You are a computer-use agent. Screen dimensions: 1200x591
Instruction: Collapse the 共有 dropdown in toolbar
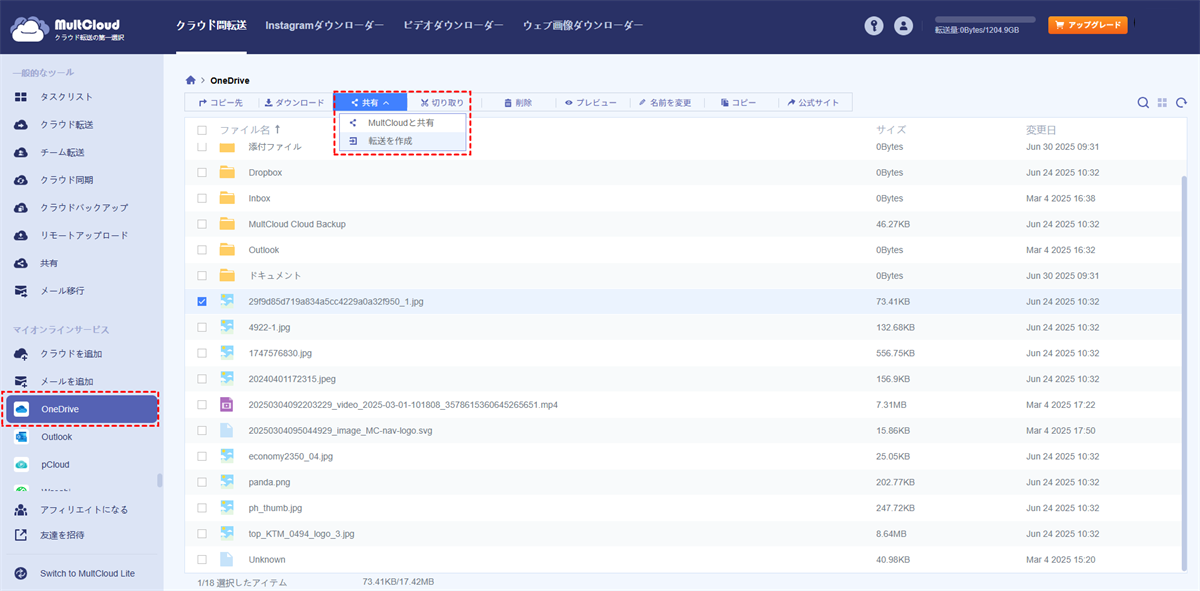coord(370,102)
